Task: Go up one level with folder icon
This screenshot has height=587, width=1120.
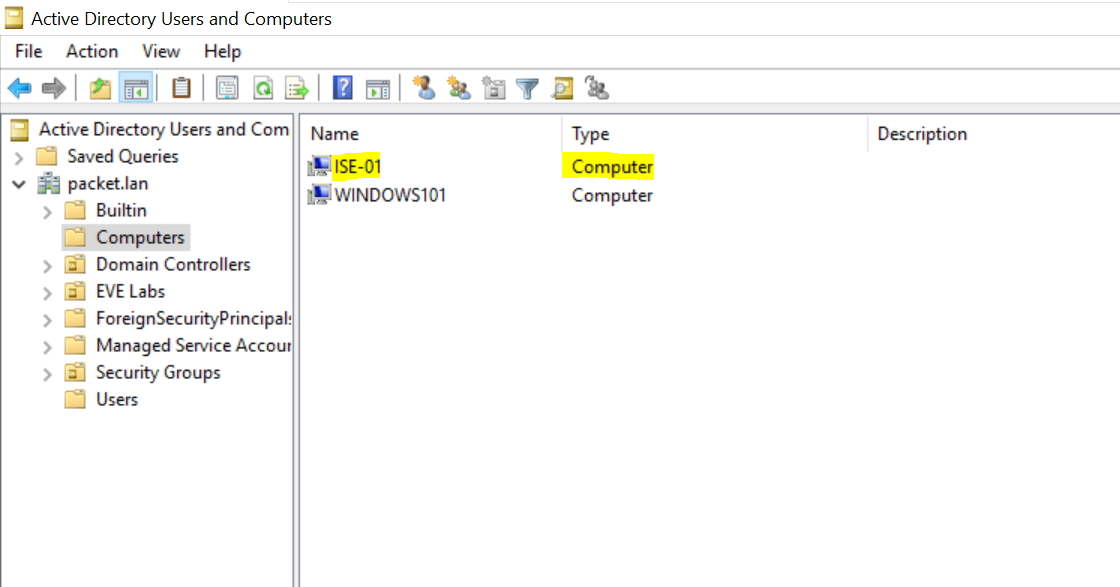Action: tap(100, 89)
